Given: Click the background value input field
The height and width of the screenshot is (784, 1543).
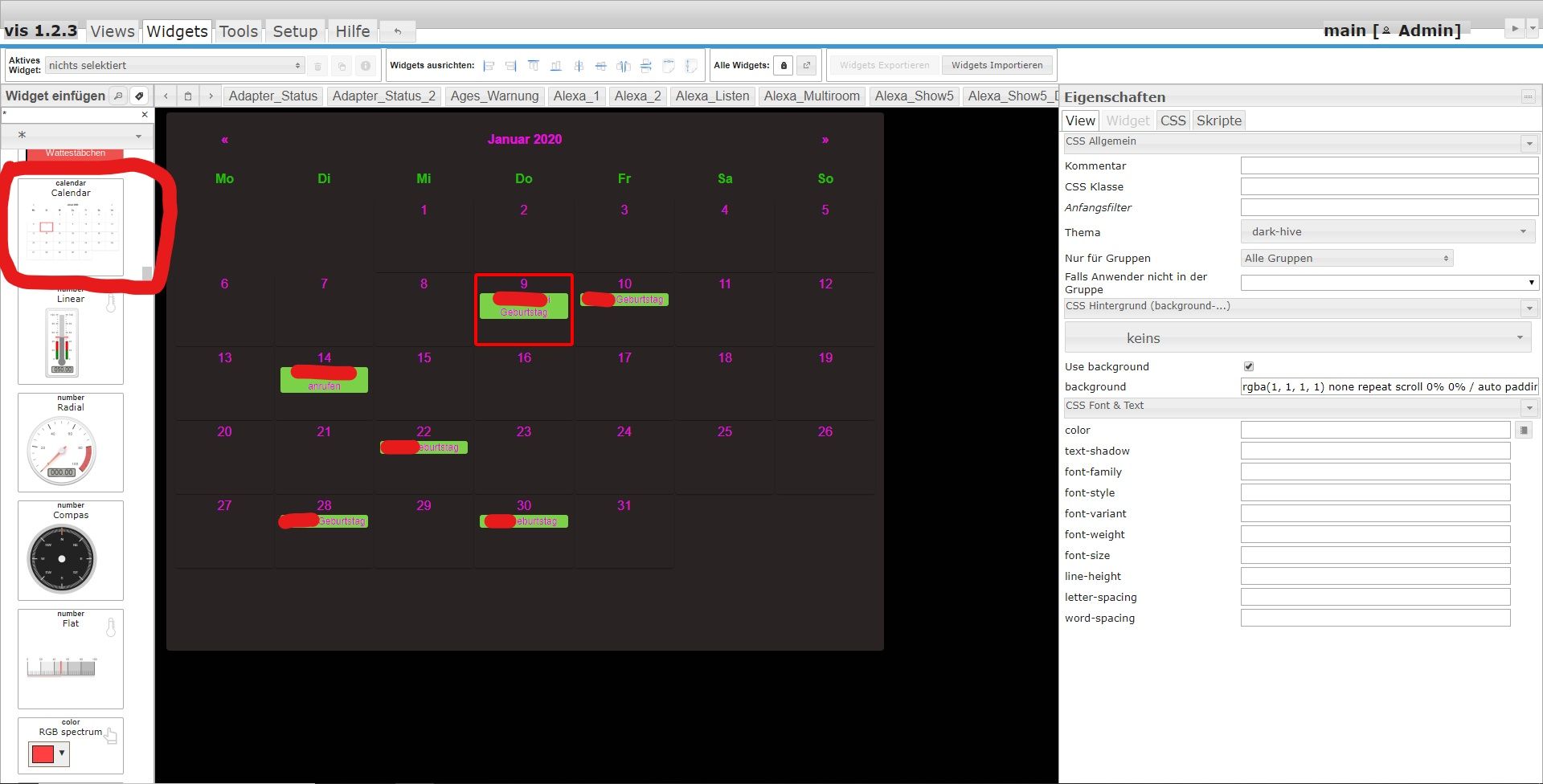Looking at the screenshot, I should tap(1390, 386).
